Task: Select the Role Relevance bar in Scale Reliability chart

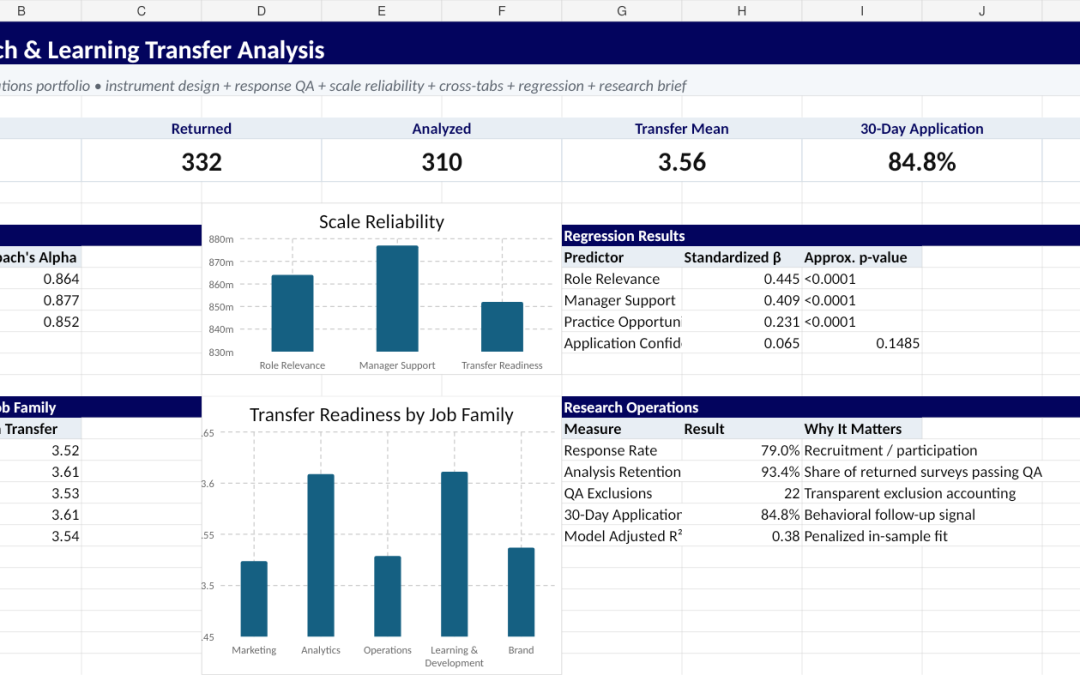Action: [x=292, y=313]
